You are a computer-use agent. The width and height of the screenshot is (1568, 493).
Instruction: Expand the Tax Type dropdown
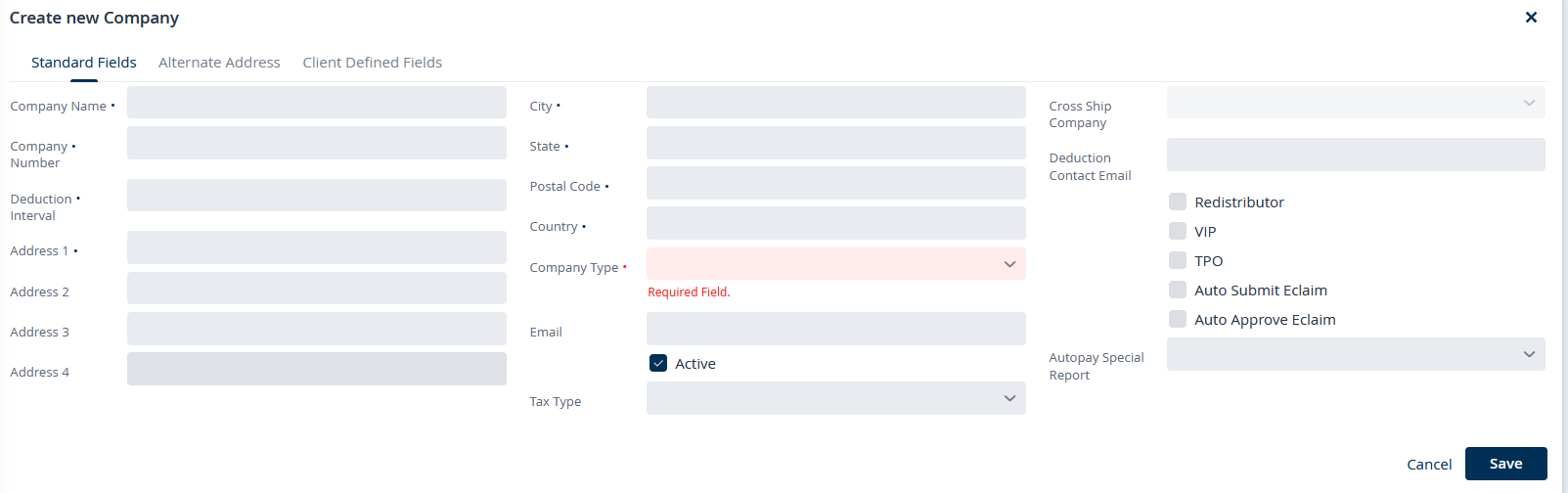click(835, 398)
